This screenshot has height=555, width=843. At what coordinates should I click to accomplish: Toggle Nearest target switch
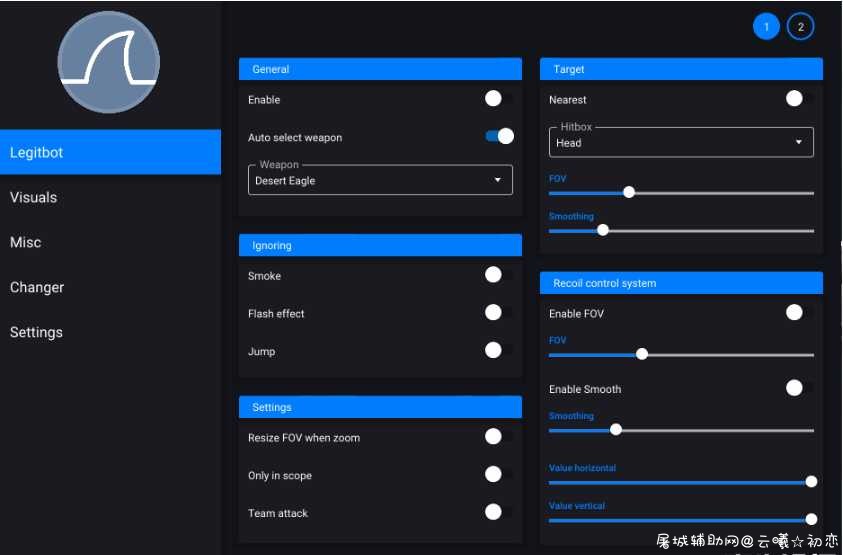point(799,98)
